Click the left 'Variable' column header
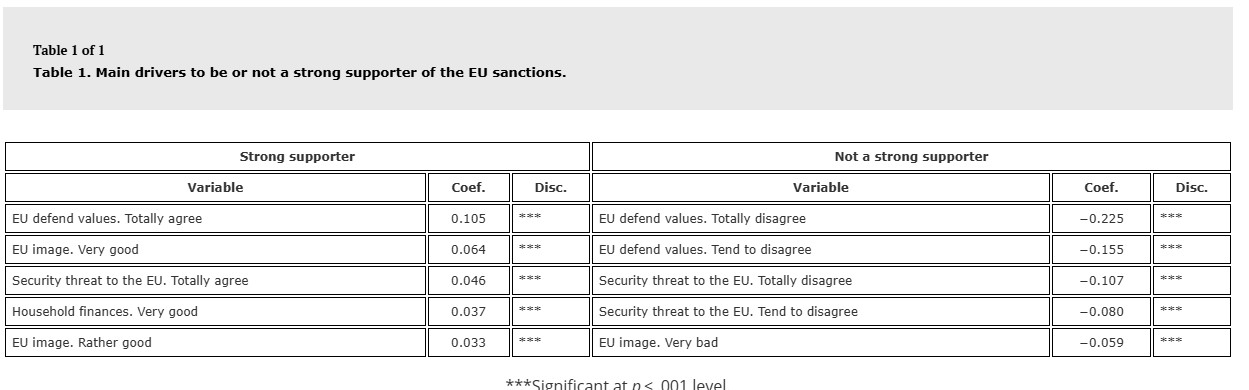 click(x=215, y=188)
